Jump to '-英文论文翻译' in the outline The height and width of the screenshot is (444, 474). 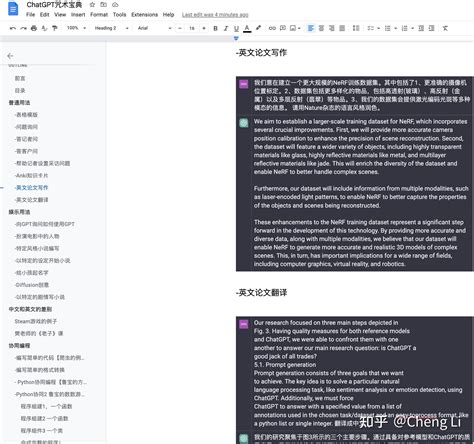pos(32,200)
